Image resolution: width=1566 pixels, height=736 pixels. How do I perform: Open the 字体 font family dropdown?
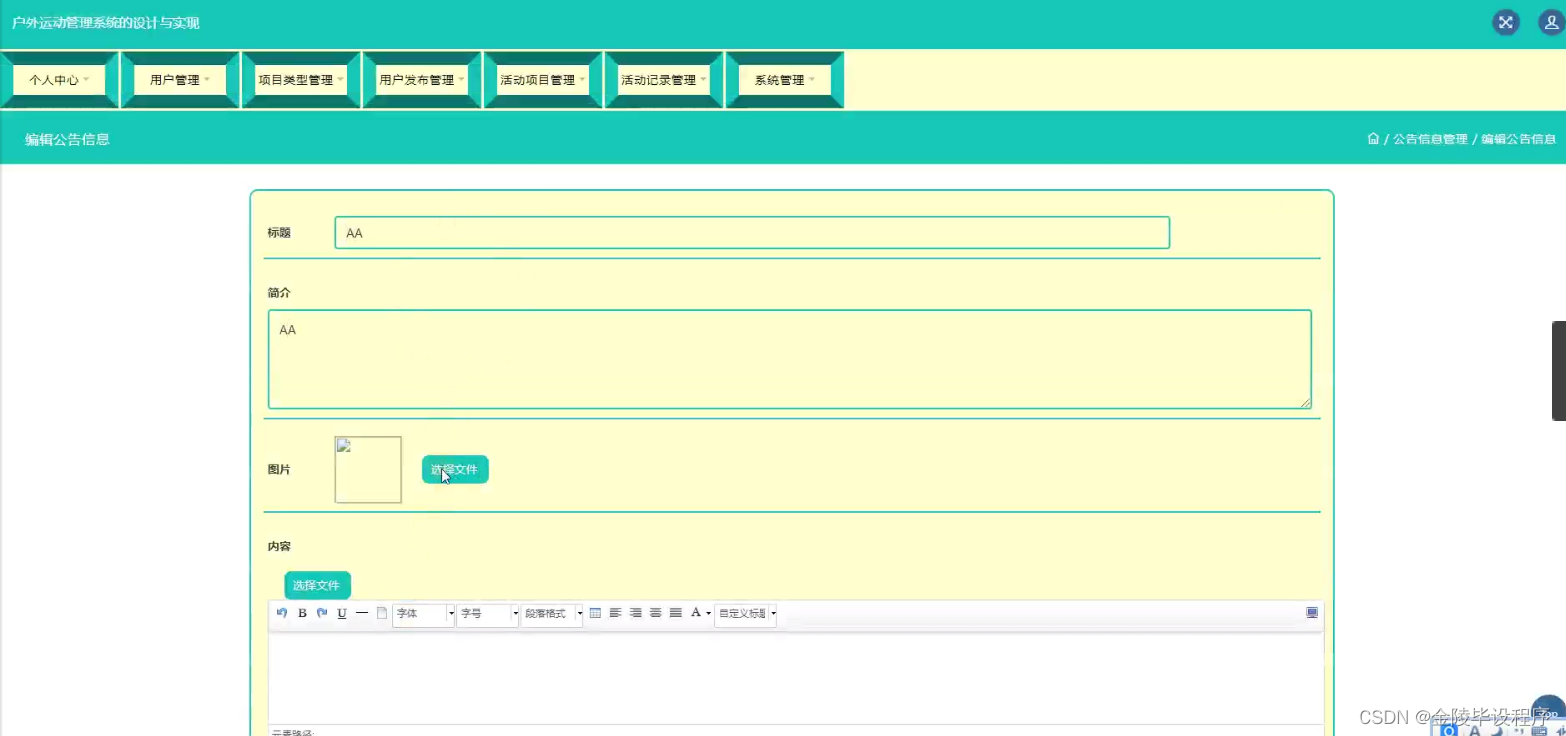point(422,613)
